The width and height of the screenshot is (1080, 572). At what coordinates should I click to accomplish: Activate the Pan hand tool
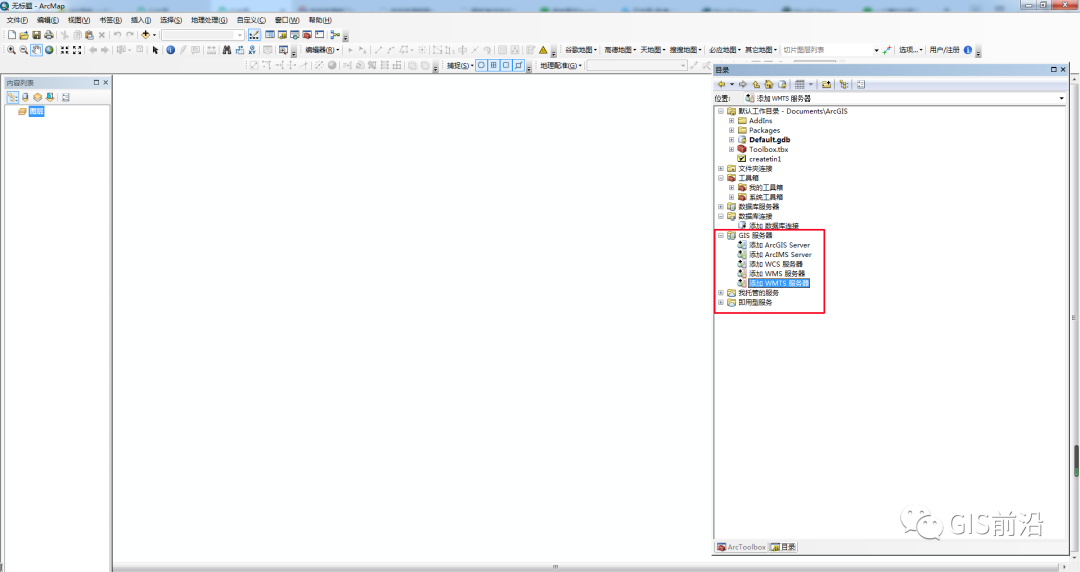tap(37, 50)
